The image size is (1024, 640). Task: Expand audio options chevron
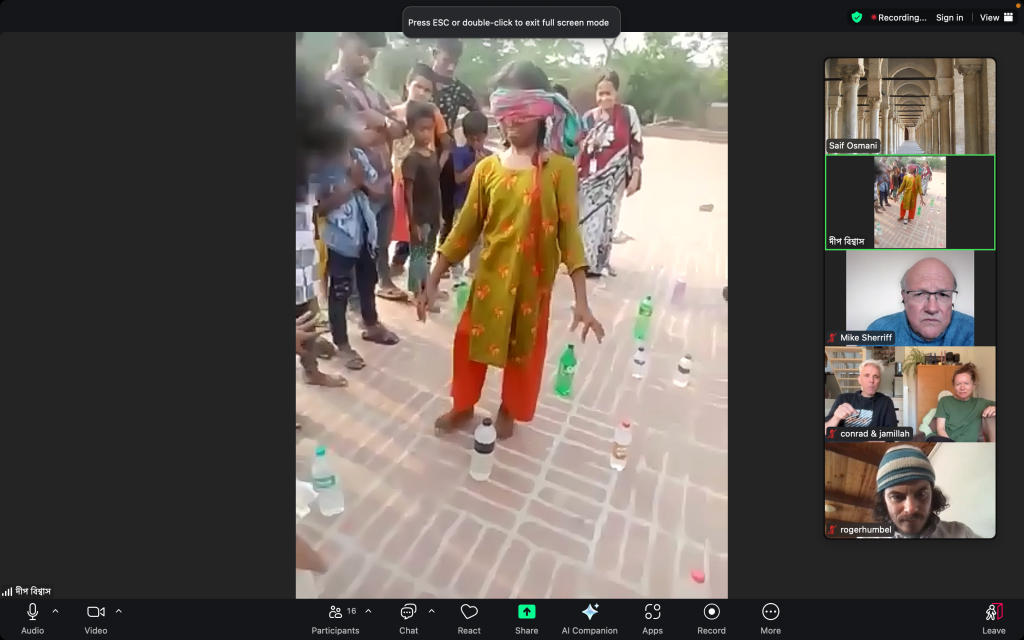(x=55, y=611)
